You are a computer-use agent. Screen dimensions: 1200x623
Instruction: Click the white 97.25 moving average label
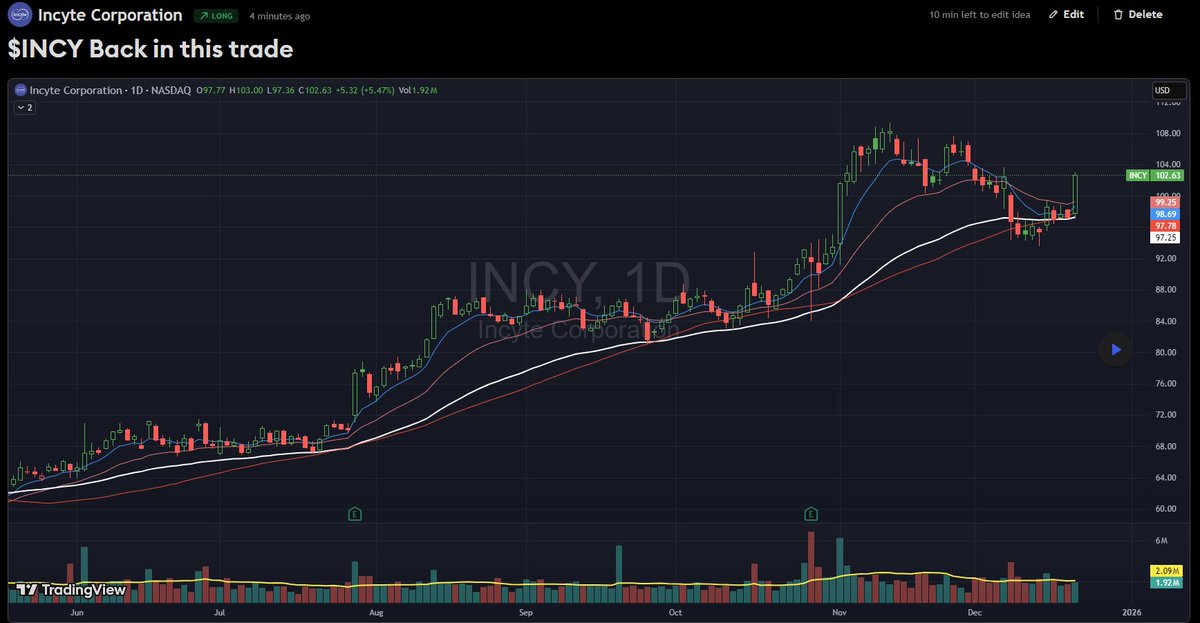click(x=1167, y=238)
